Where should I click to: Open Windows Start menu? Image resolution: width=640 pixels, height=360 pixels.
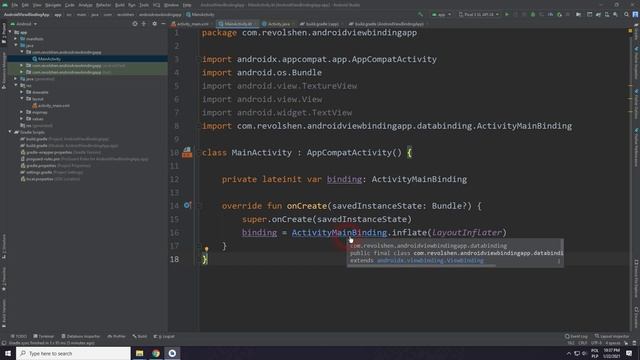click(8, 353)
